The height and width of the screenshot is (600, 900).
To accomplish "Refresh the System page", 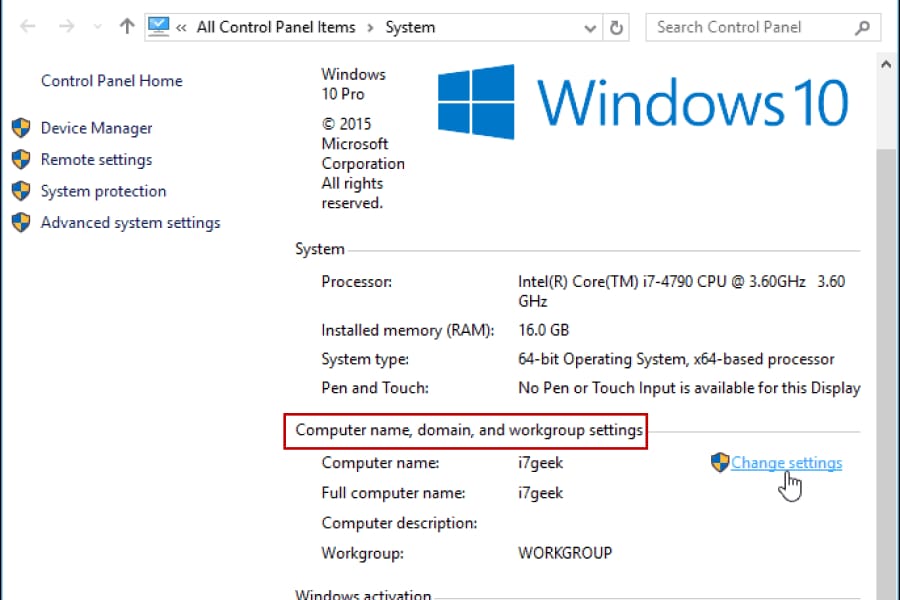I will click(x=616, y=28).
